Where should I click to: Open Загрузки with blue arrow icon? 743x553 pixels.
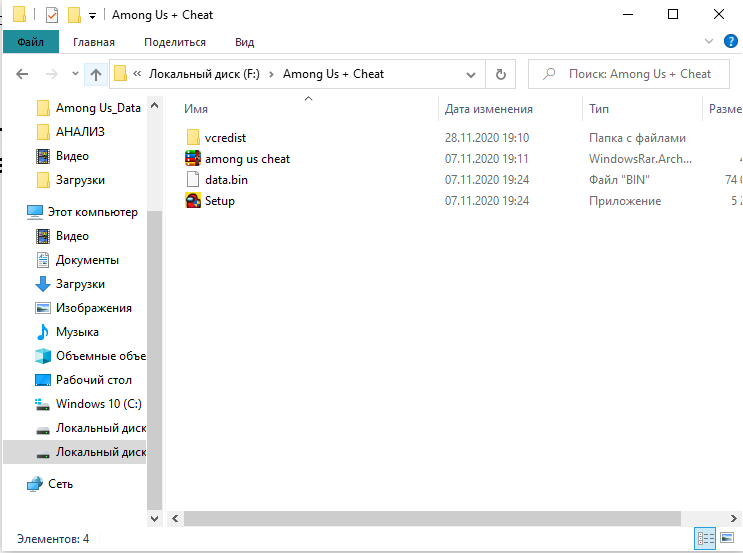pyautogui.click(x=71, y=284)
